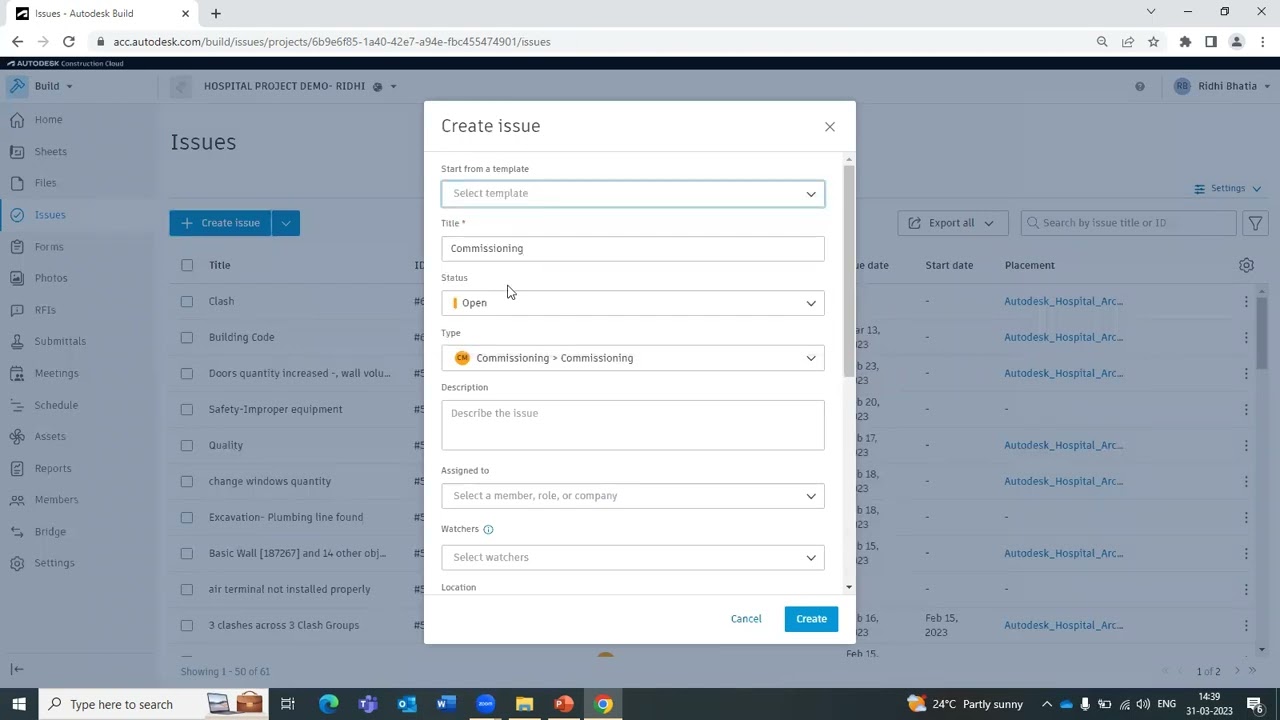Cancel the issue creation
Viewport: 1280px width, 720px height.
(x=746, y=619)
